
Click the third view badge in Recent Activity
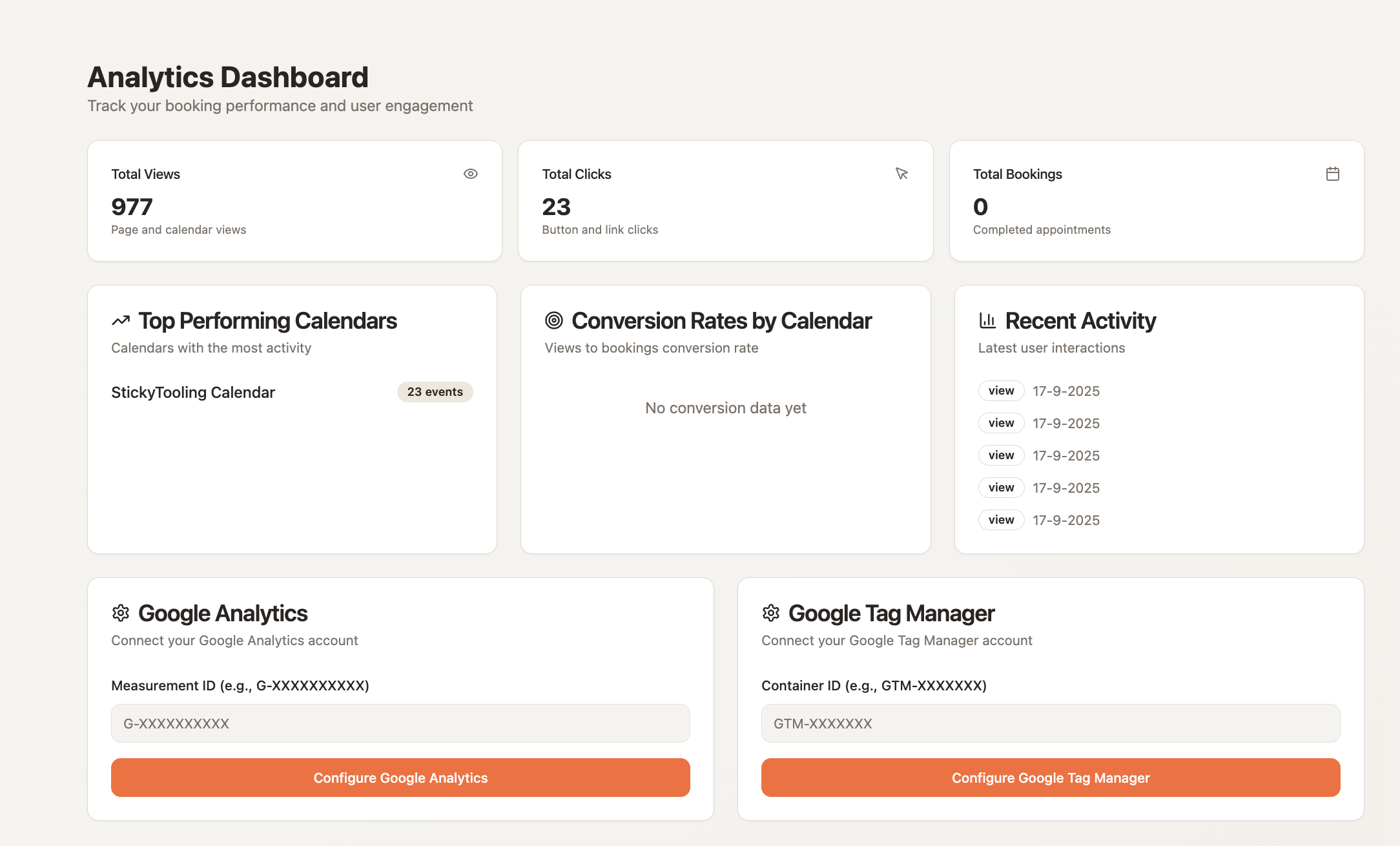1001,455
